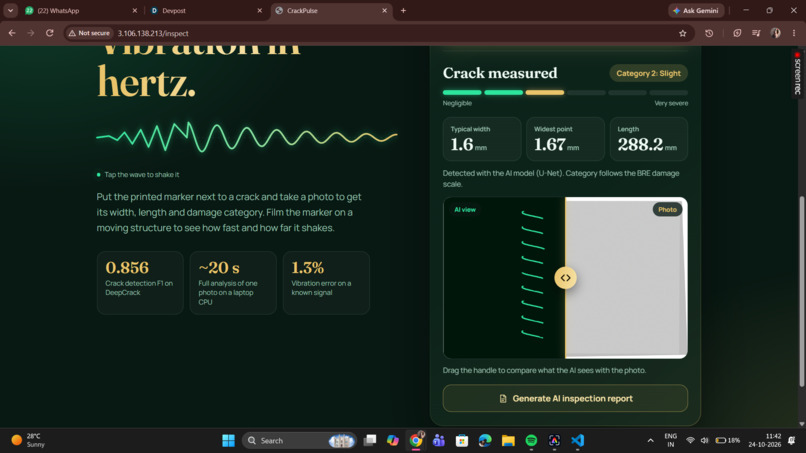Open Google Chrome in the taskbar
This screenshot has height=453, width=806.
coord(416,441)
